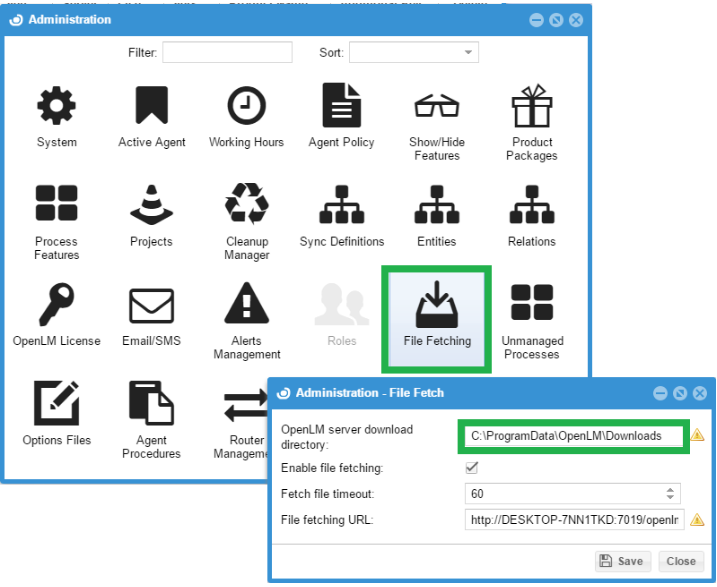Viewport: 717px width, 587px height.
Task: Click the File fetching URL field
Action: pyautogui.click(x=574, y=520)
